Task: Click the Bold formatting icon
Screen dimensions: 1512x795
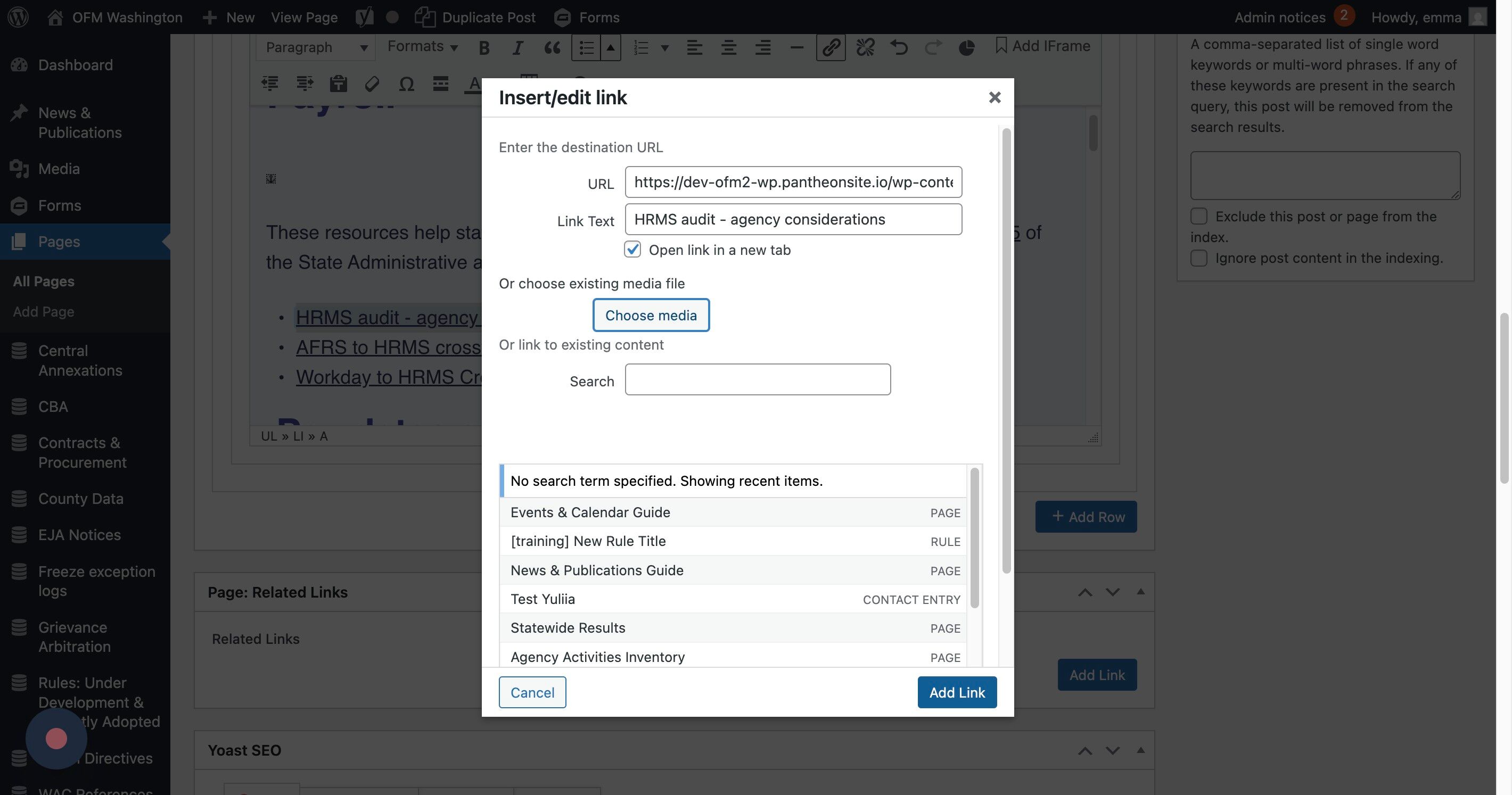Action: 483,47
